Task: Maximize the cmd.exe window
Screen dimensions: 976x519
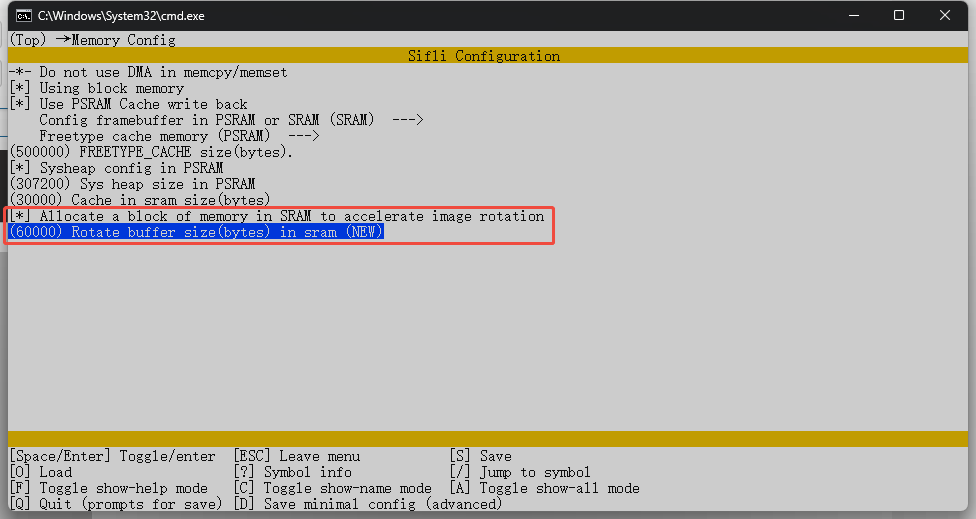Action: coord(899,15)
